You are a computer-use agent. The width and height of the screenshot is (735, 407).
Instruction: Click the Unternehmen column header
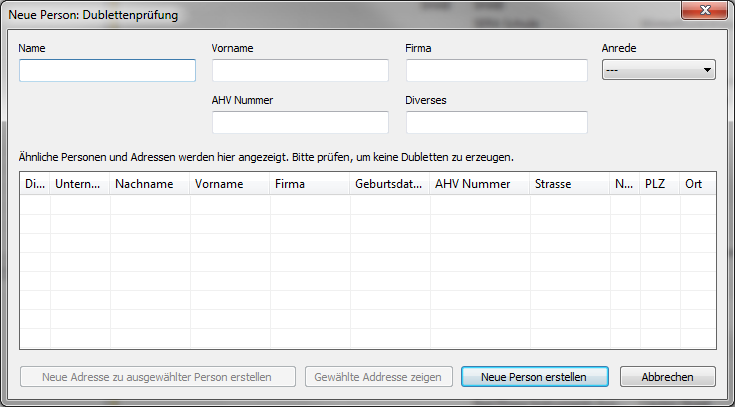click(x=80, y=184)
